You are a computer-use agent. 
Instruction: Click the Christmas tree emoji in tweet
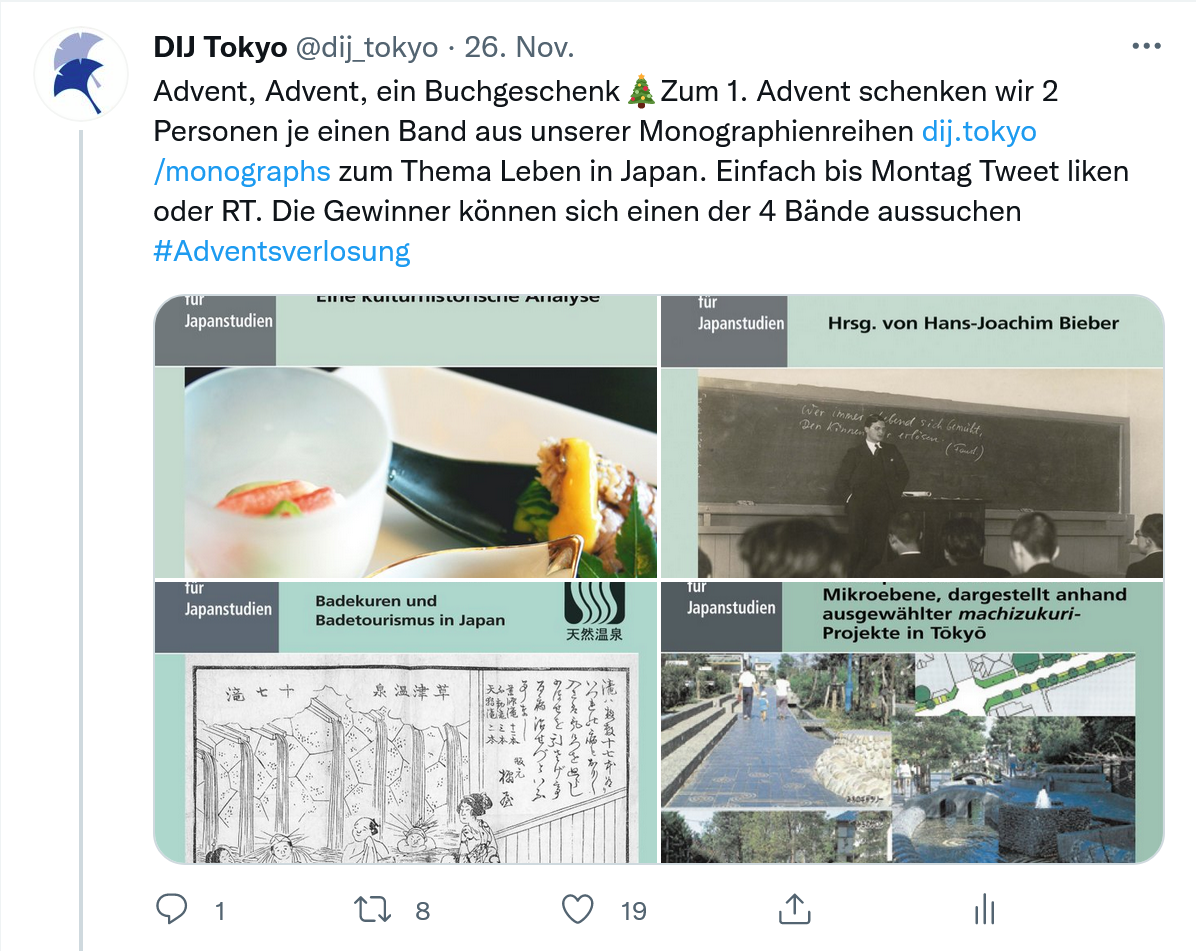point(641,91)
